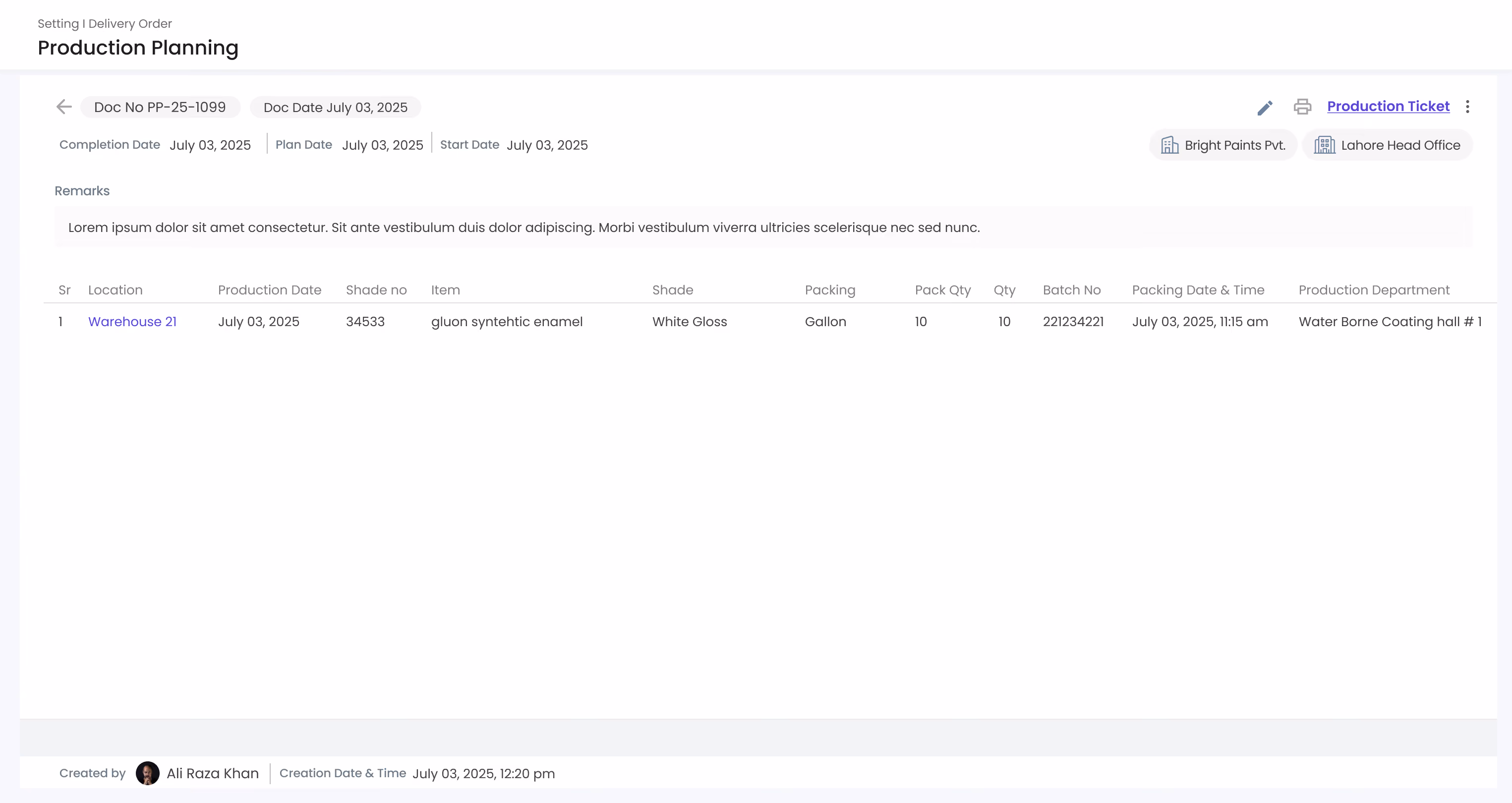Click Ali Raza Khan's avatar
The image size is (1512, 803).
tap(147, 773)
